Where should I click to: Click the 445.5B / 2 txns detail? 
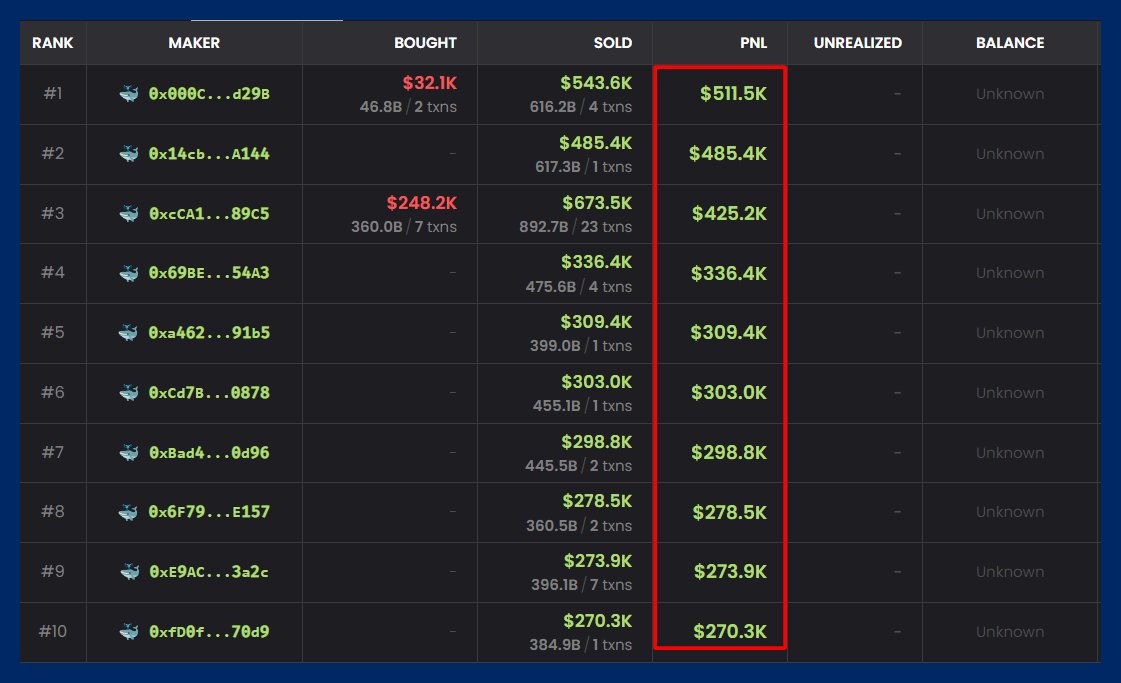click(x=579, y=466)
